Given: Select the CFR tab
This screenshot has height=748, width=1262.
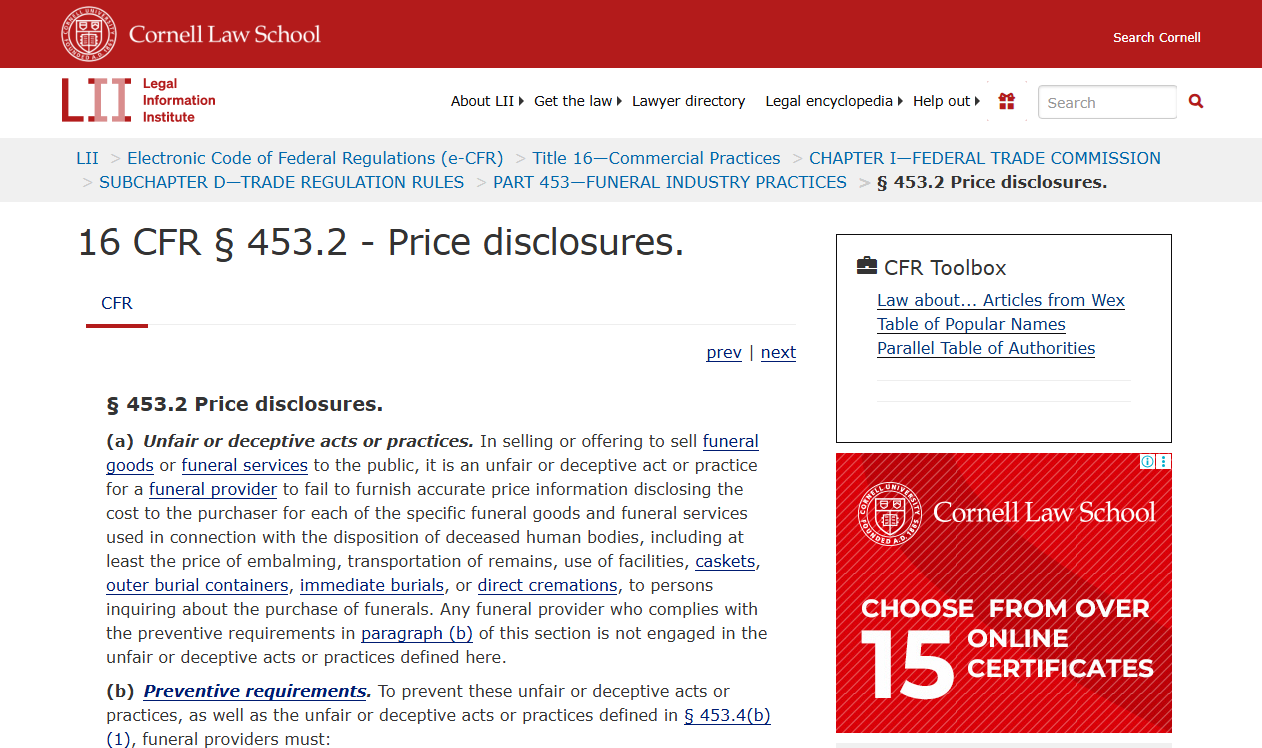Looking at the screenshot, I should click(117, 304).
